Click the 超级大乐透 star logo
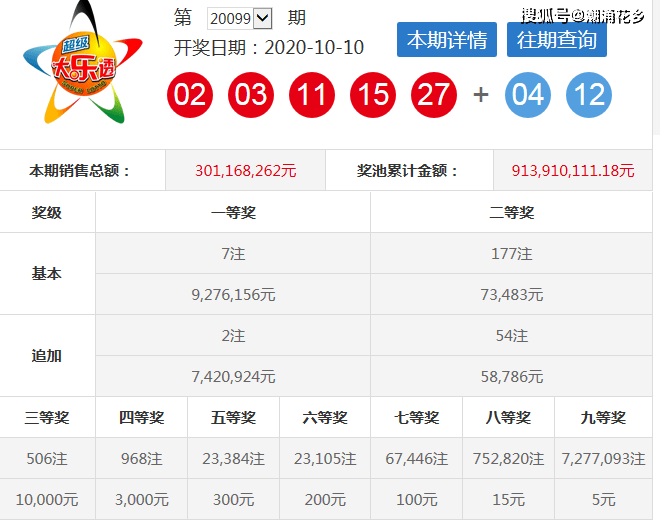660x520 pixels. click(83, 63)
